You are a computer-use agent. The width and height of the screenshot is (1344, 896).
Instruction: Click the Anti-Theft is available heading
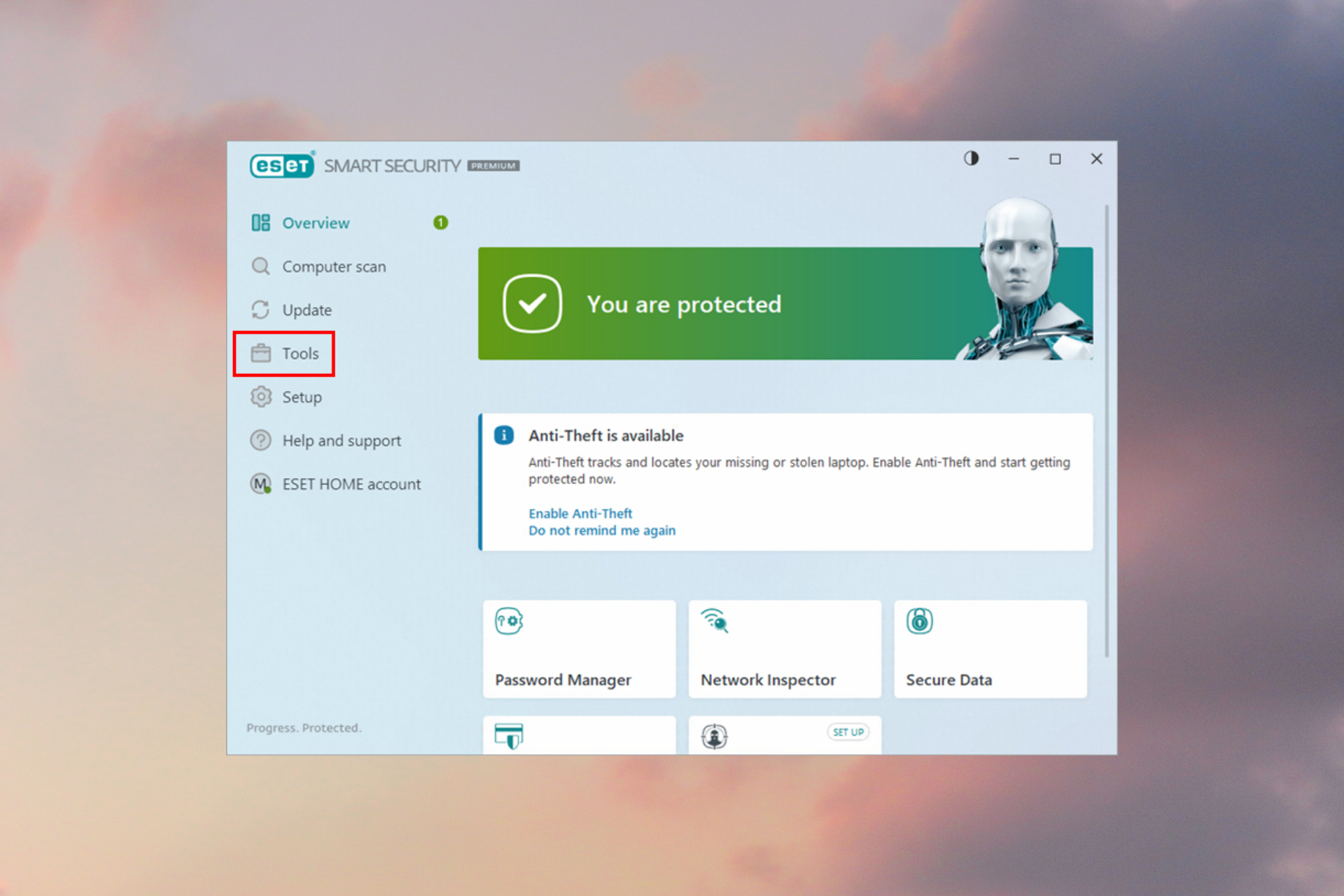606,435
